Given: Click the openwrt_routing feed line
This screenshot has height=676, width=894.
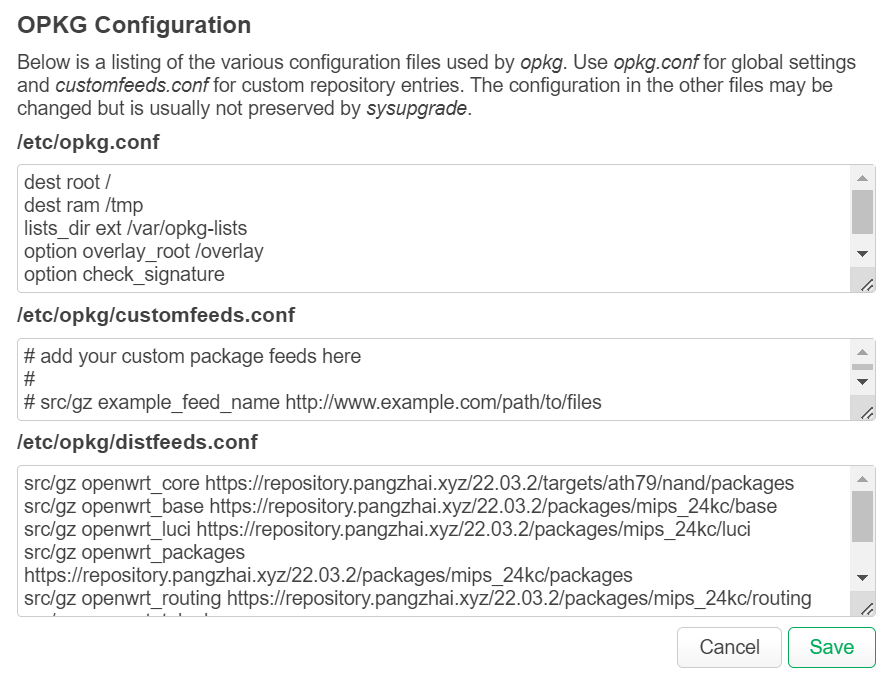Looking at the screenshot, I should pyautogui.click(x=417, y=598).
